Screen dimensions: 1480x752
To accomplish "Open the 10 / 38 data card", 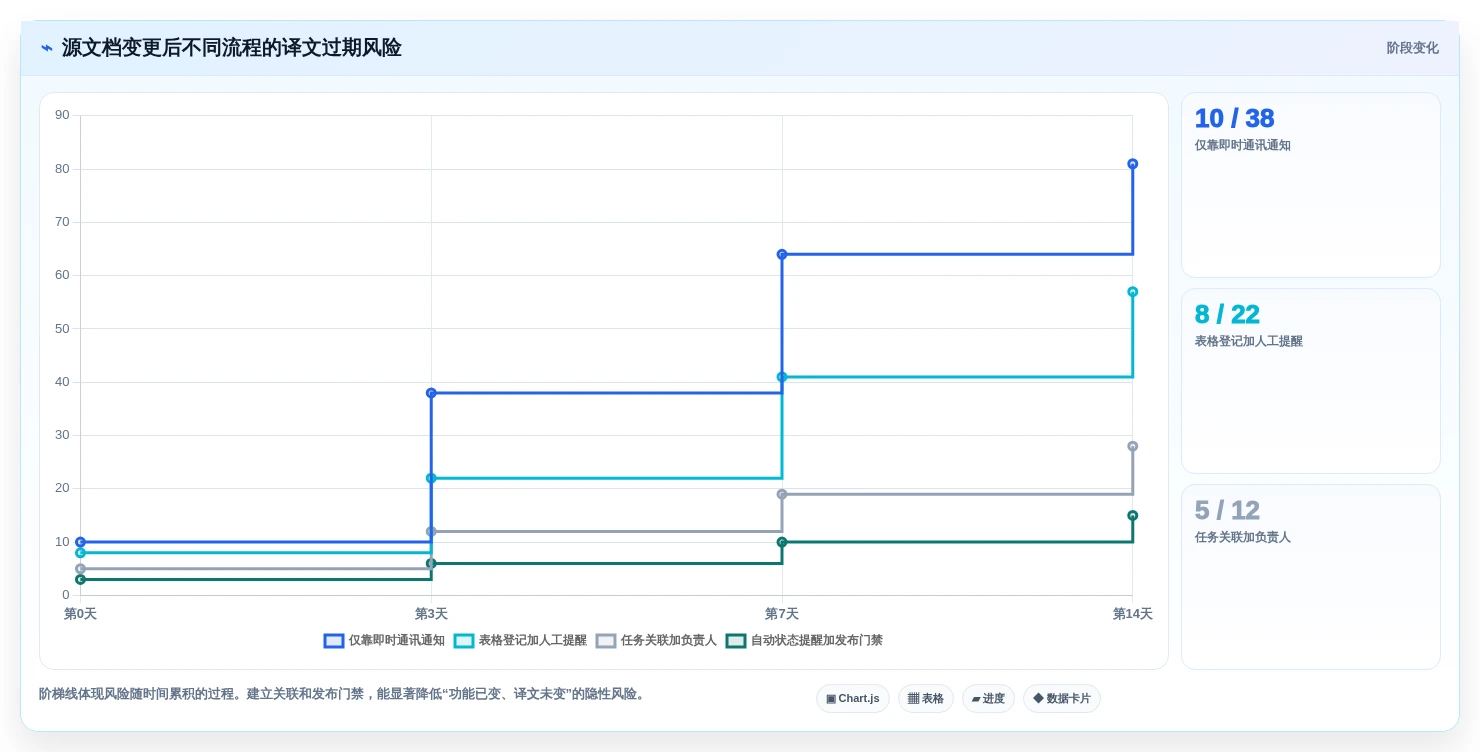I will click(1311, 185).
